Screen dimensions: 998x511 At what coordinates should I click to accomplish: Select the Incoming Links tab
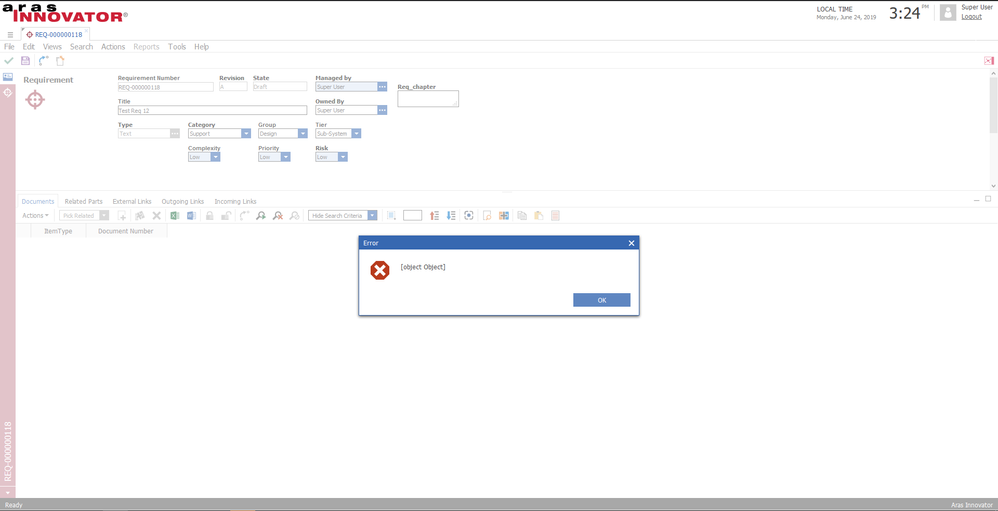tap(235, 201)
